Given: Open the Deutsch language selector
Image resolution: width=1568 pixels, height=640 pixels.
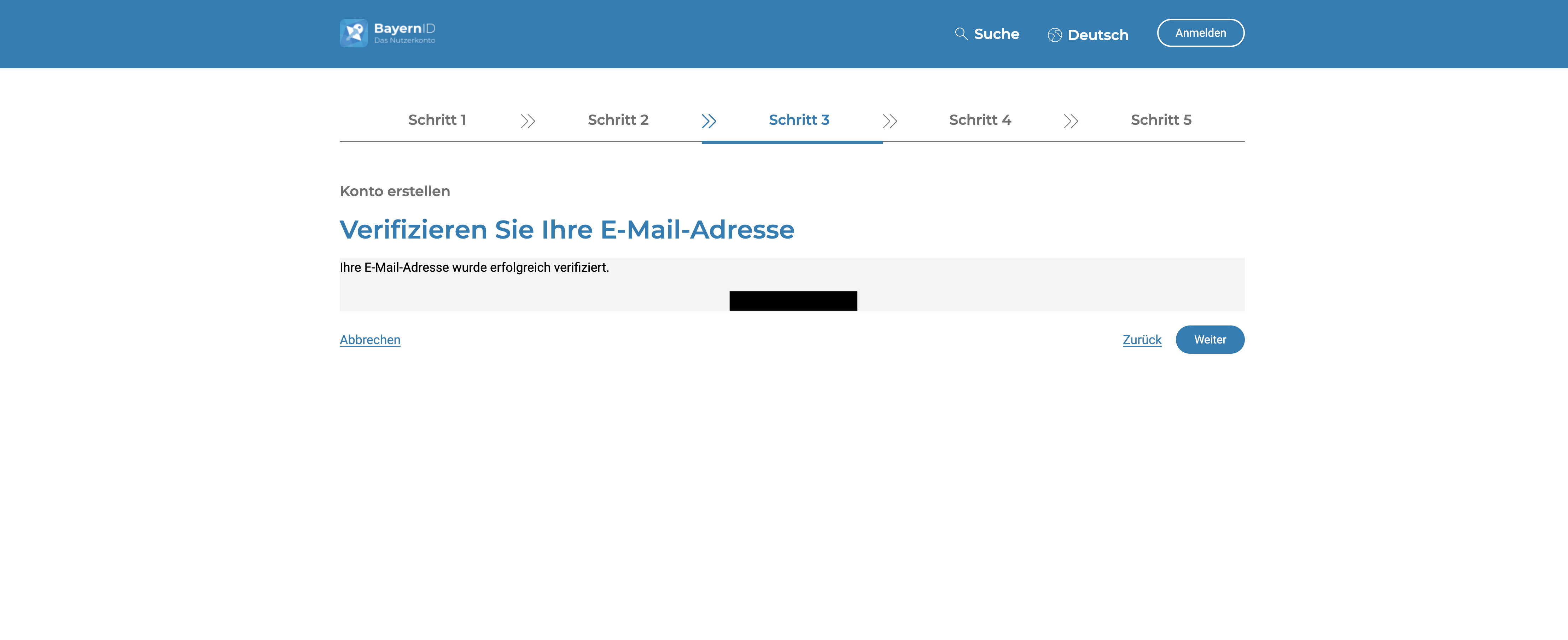Looking at the screenshot, I should [1088, 35].
